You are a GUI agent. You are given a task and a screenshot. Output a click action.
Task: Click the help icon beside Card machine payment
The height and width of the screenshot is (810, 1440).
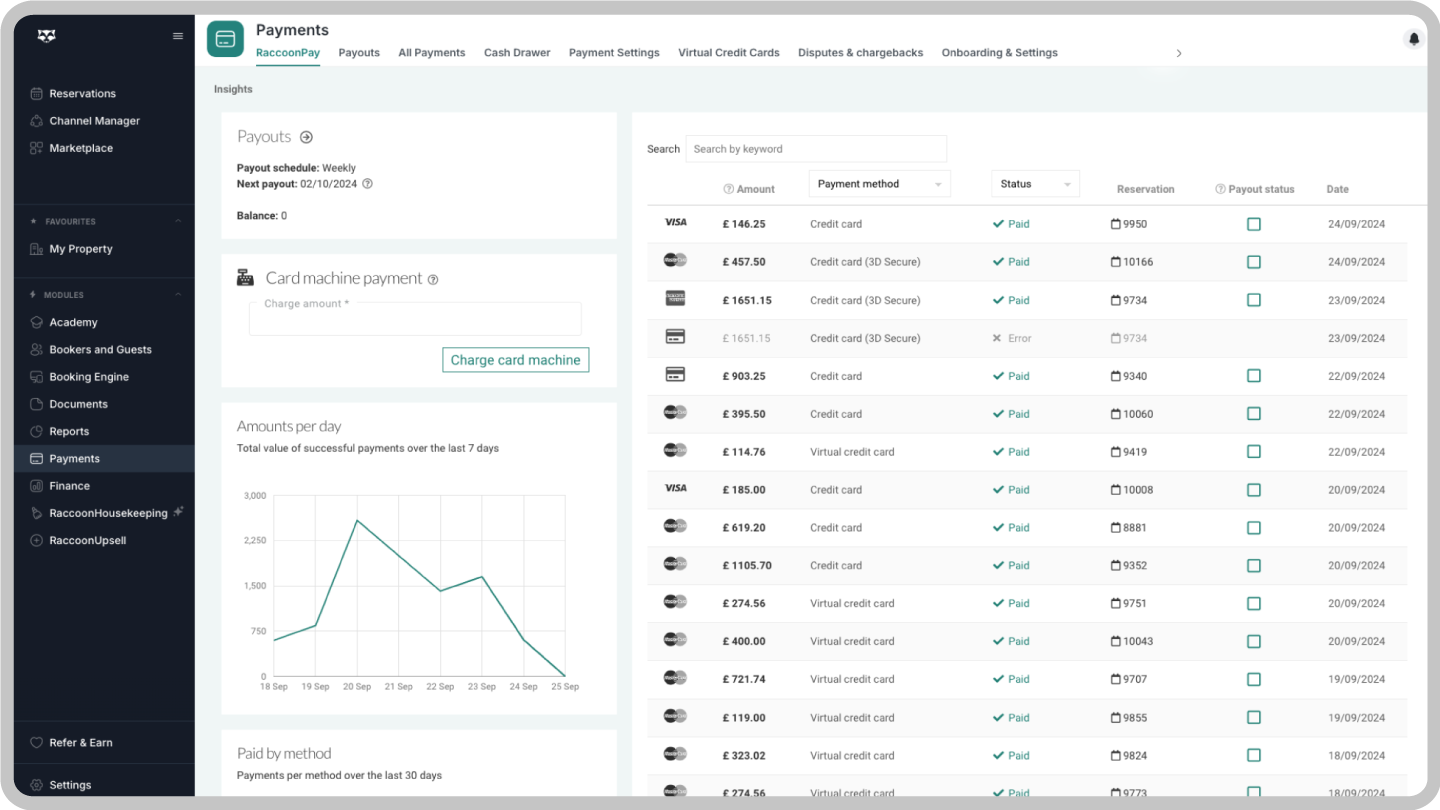tap(433, 280)
